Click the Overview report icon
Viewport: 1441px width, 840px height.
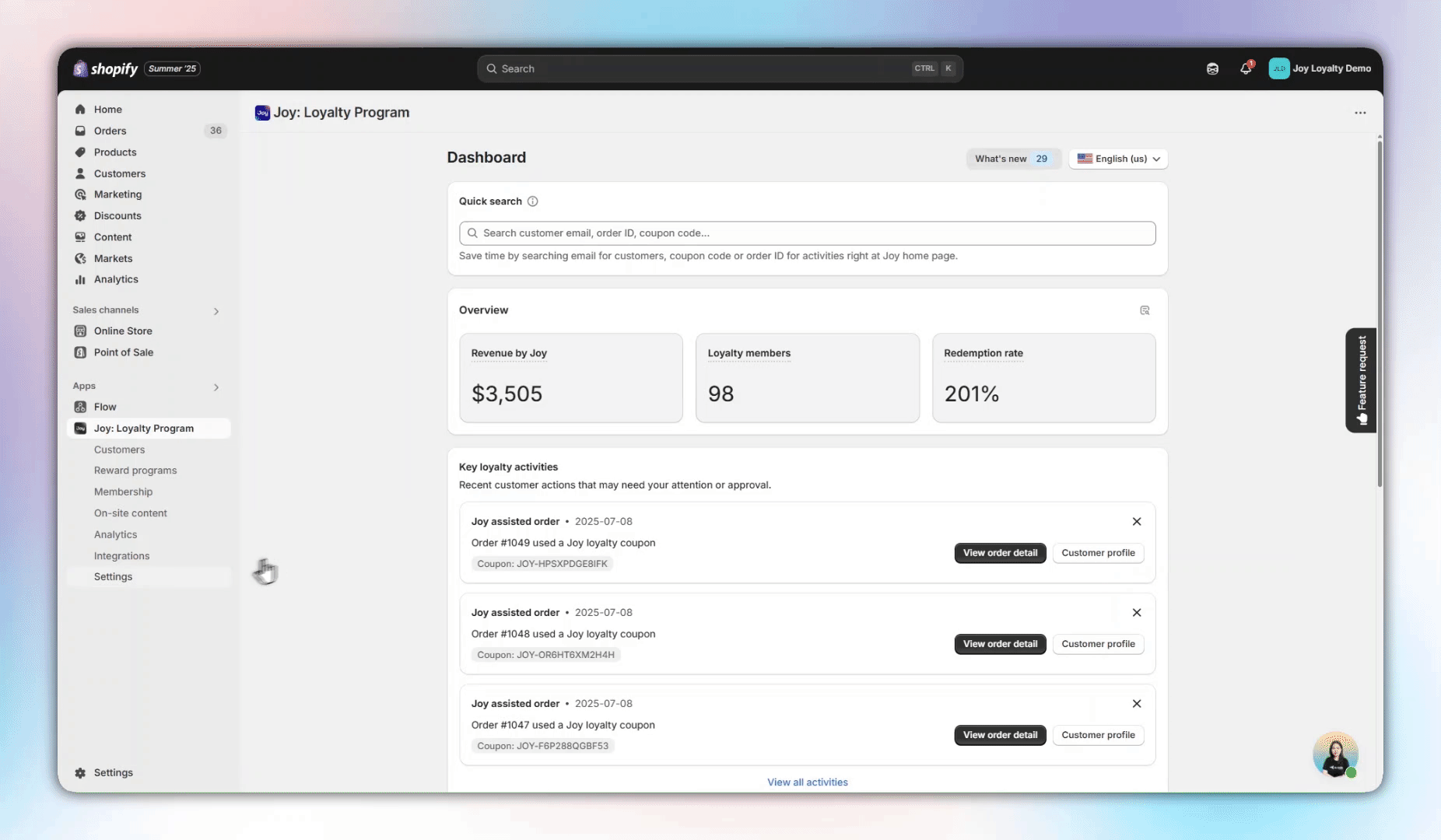pos(1145,310)
